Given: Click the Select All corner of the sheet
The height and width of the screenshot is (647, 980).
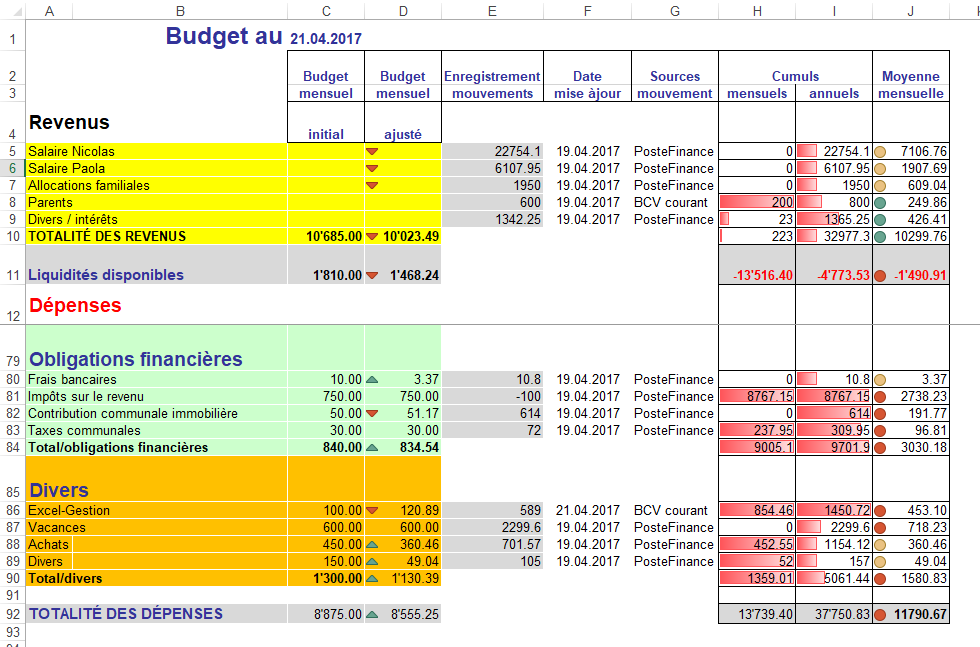Looking at the screenshot, I should 12,11.
